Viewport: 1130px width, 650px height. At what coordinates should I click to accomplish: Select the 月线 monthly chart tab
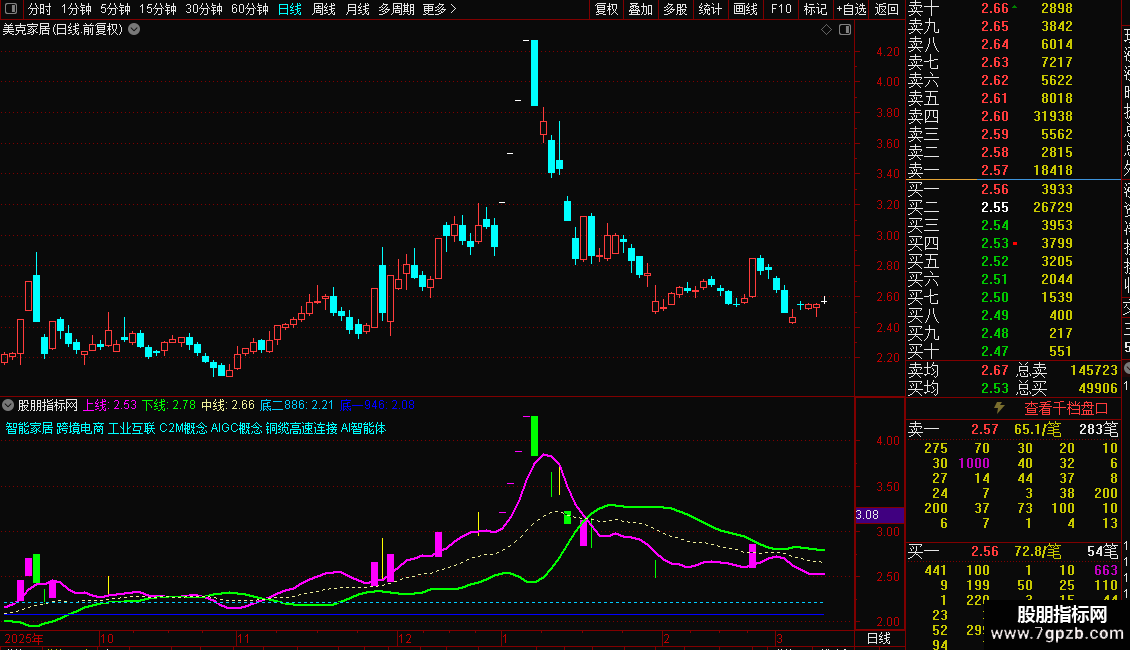357,9
